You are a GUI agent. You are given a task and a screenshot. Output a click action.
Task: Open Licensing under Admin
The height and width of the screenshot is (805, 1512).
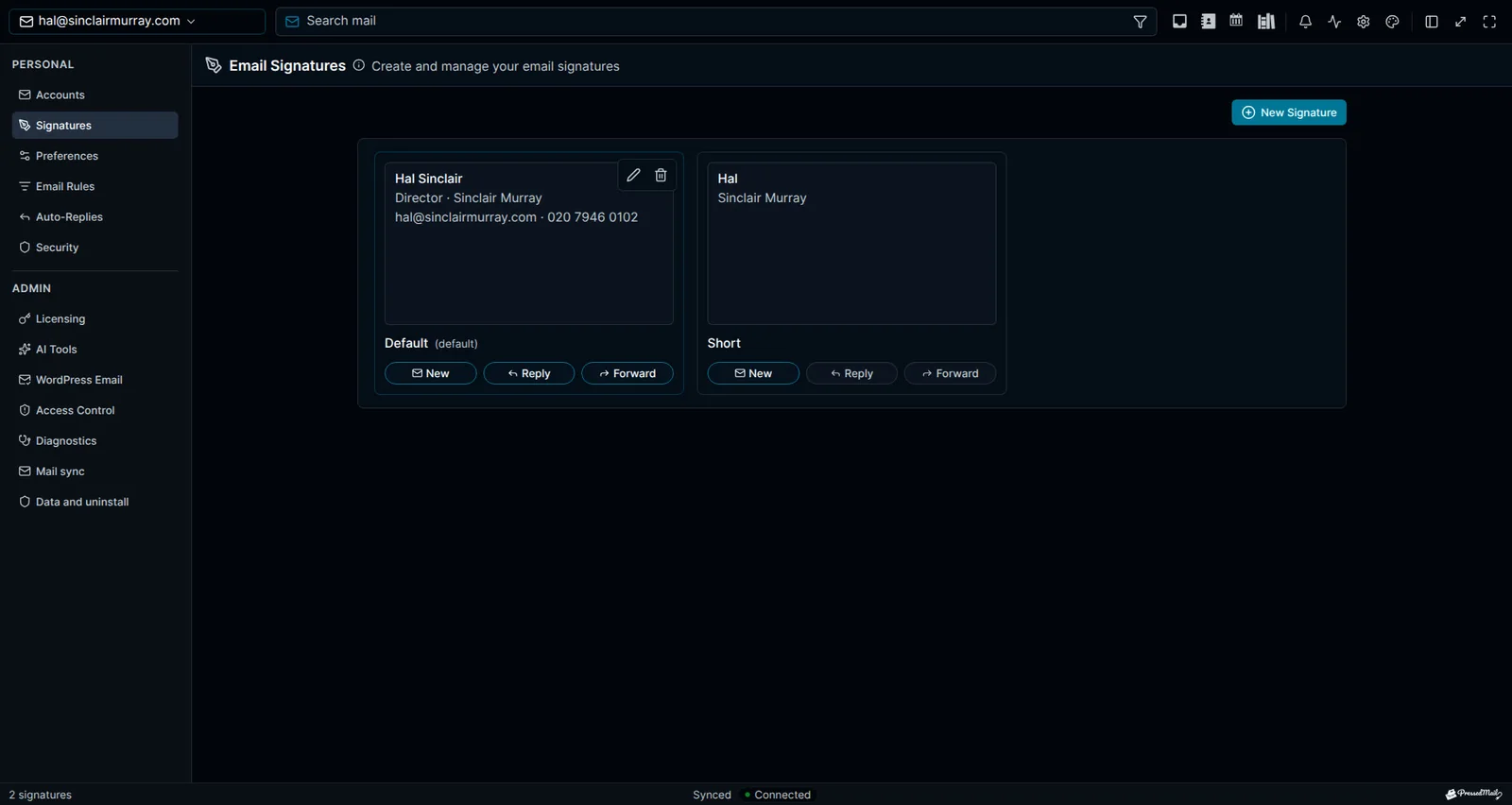point(94,318)
